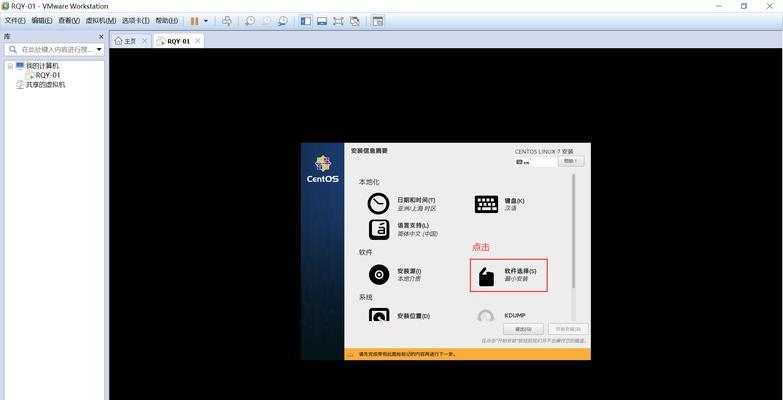Click the 退出(Q) button
Image resolution: width=783 pixels, height=400 pixels.
(x=523, y=329)
